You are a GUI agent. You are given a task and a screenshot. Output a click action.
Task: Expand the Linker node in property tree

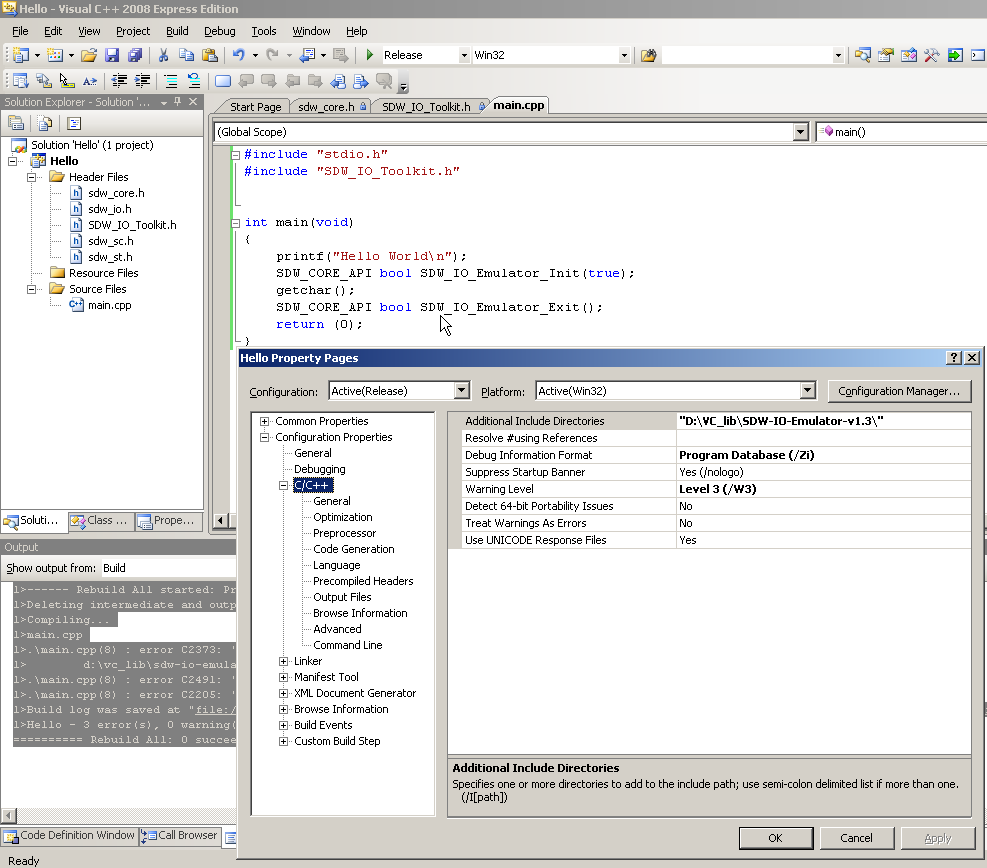pyautogui.click(x=283, y=662)
